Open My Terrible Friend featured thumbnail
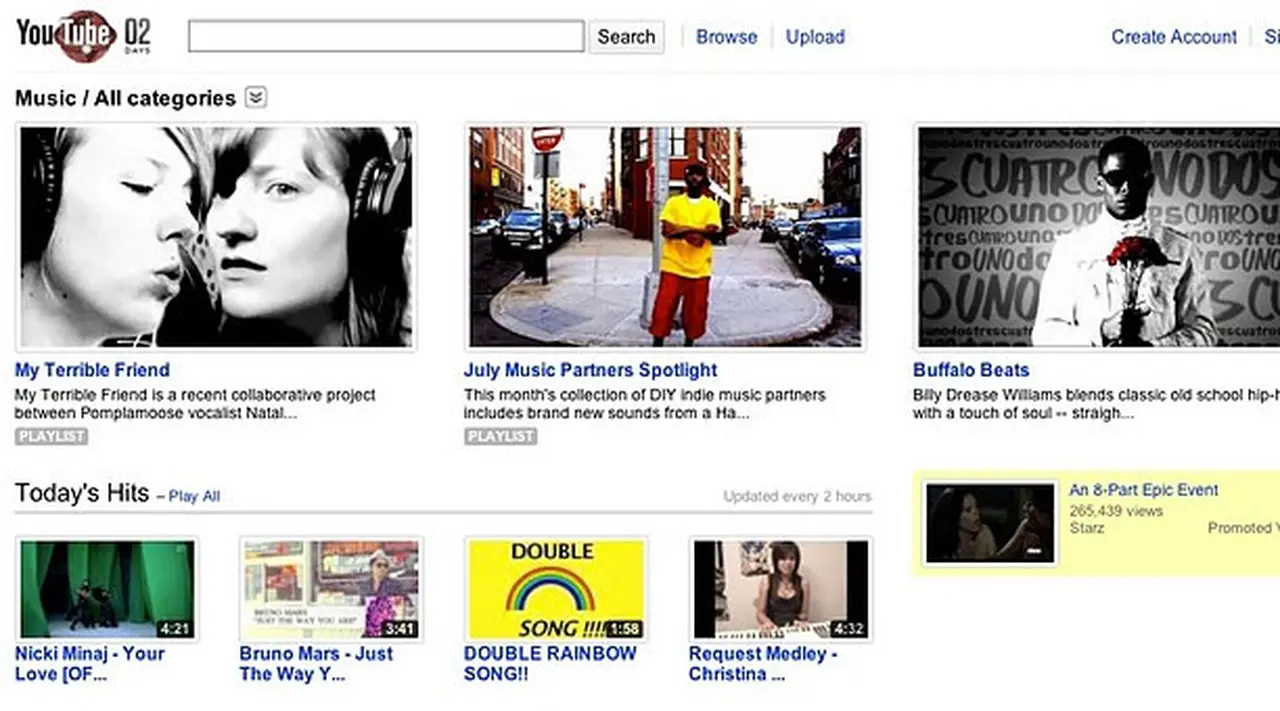 click(216, 236)
